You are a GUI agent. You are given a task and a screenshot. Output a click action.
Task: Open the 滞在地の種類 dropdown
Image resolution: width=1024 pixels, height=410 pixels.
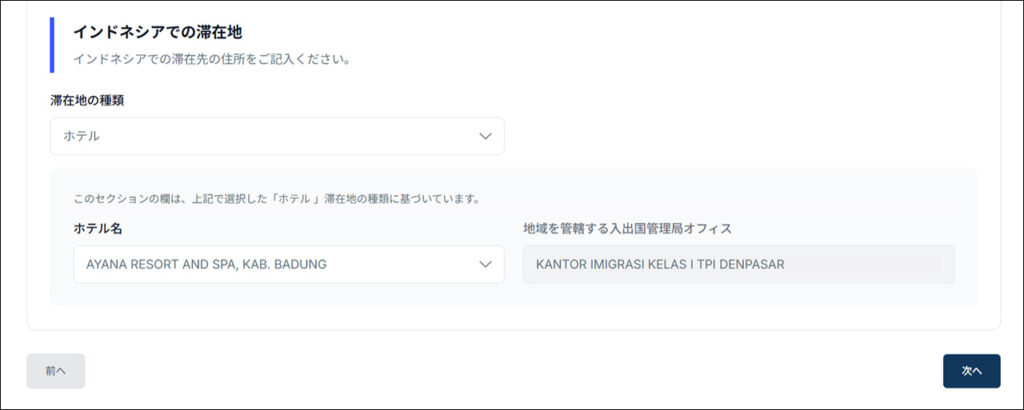[277, 136]
